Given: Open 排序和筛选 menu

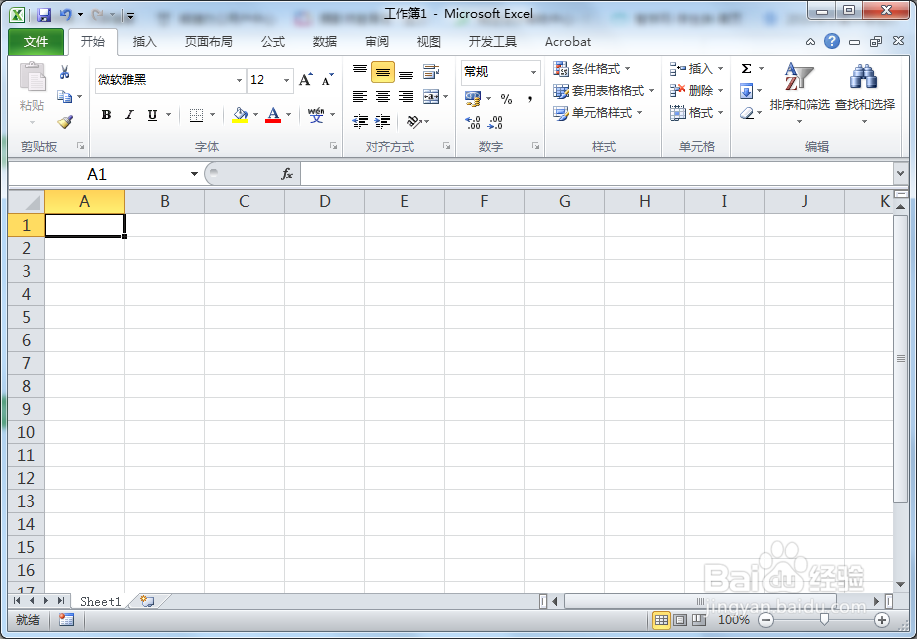Looking at the screenshot, I should (799, 94).
